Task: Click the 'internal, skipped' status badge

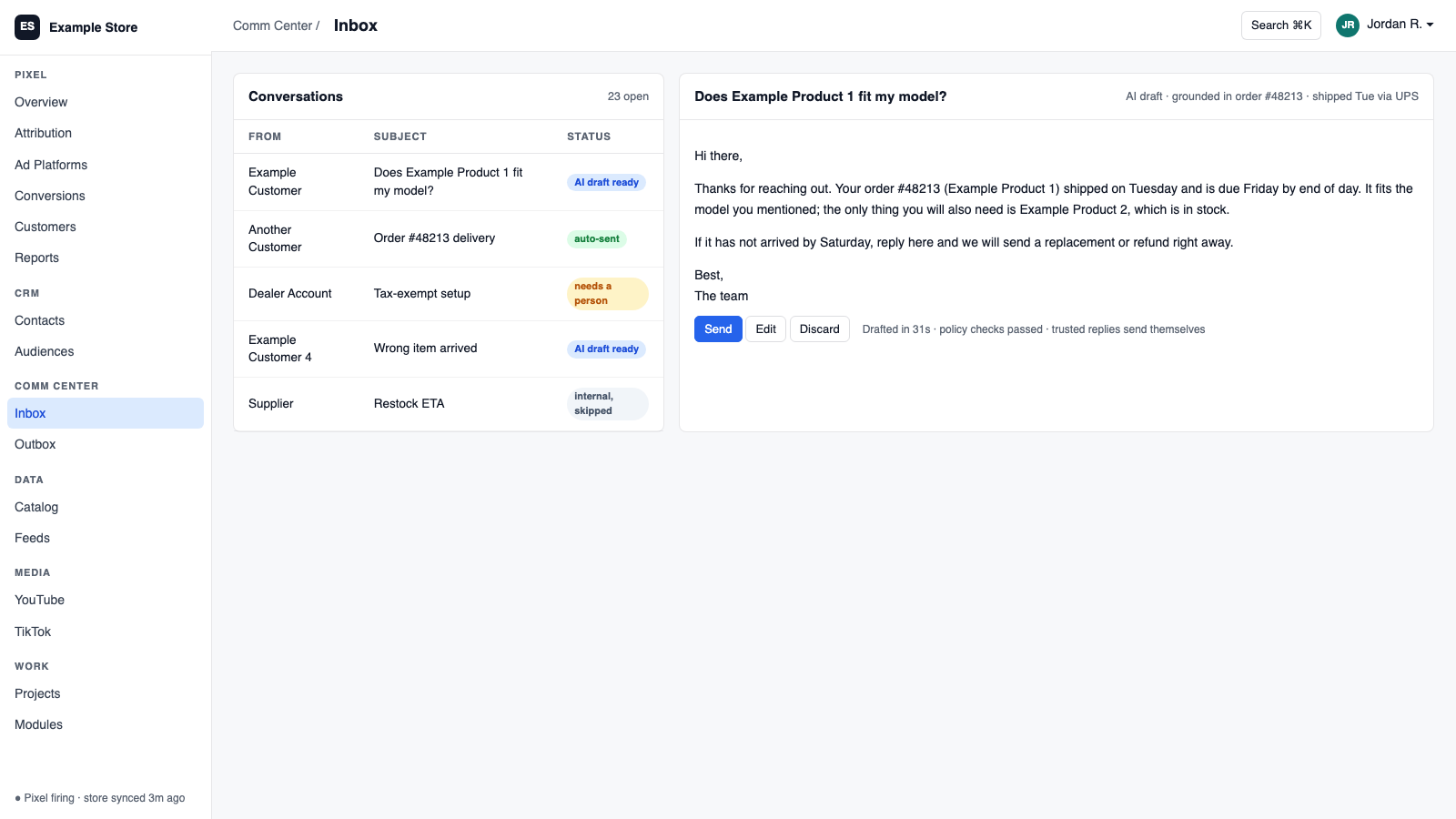Action: [607, 403]
